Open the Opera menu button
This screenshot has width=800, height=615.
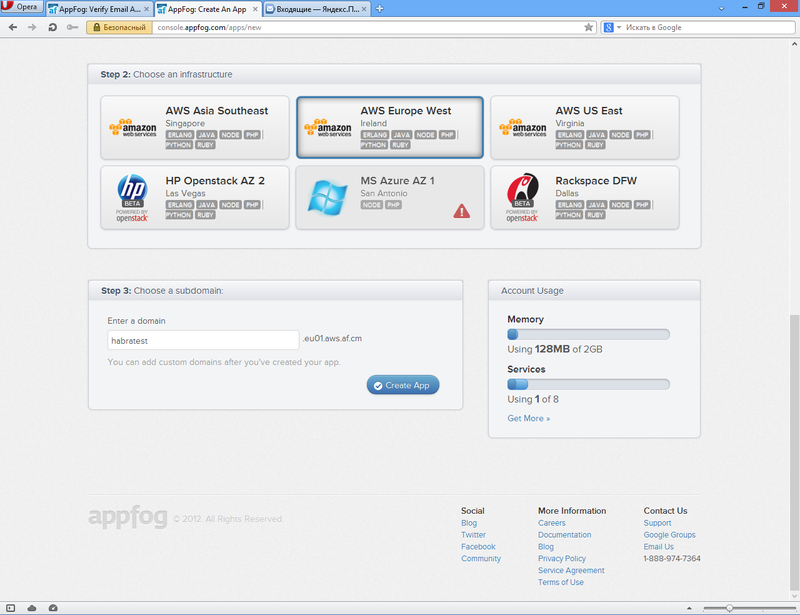pyautogui.click(x=21, y=7)
